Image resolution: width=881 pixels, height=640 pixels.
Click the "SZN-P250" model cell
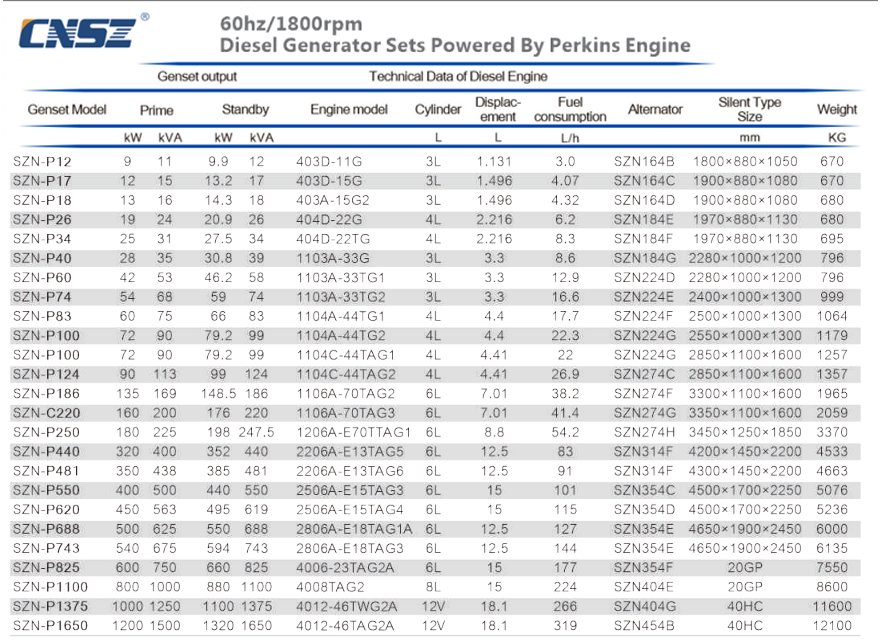(46, 433)
